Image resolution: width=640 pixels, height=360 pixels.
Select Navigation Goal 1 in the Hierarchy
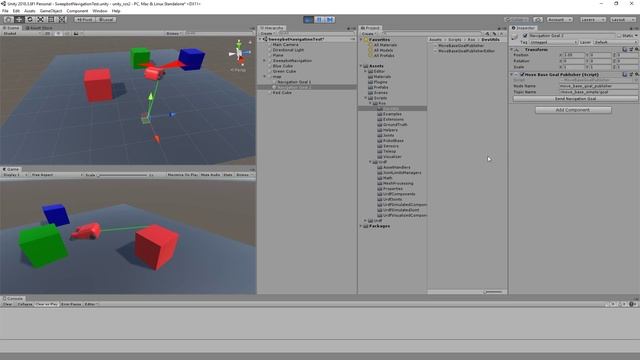294,82
